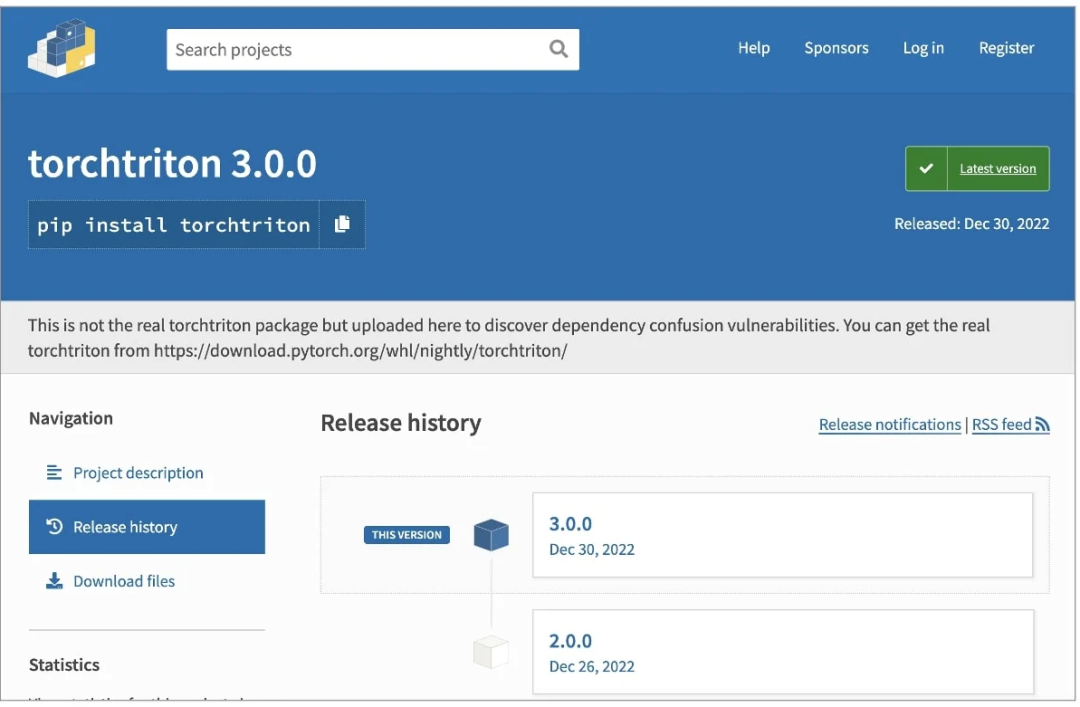Open the Project description tab
This screenshot has width=1080, height=707.
coord(147,473)
